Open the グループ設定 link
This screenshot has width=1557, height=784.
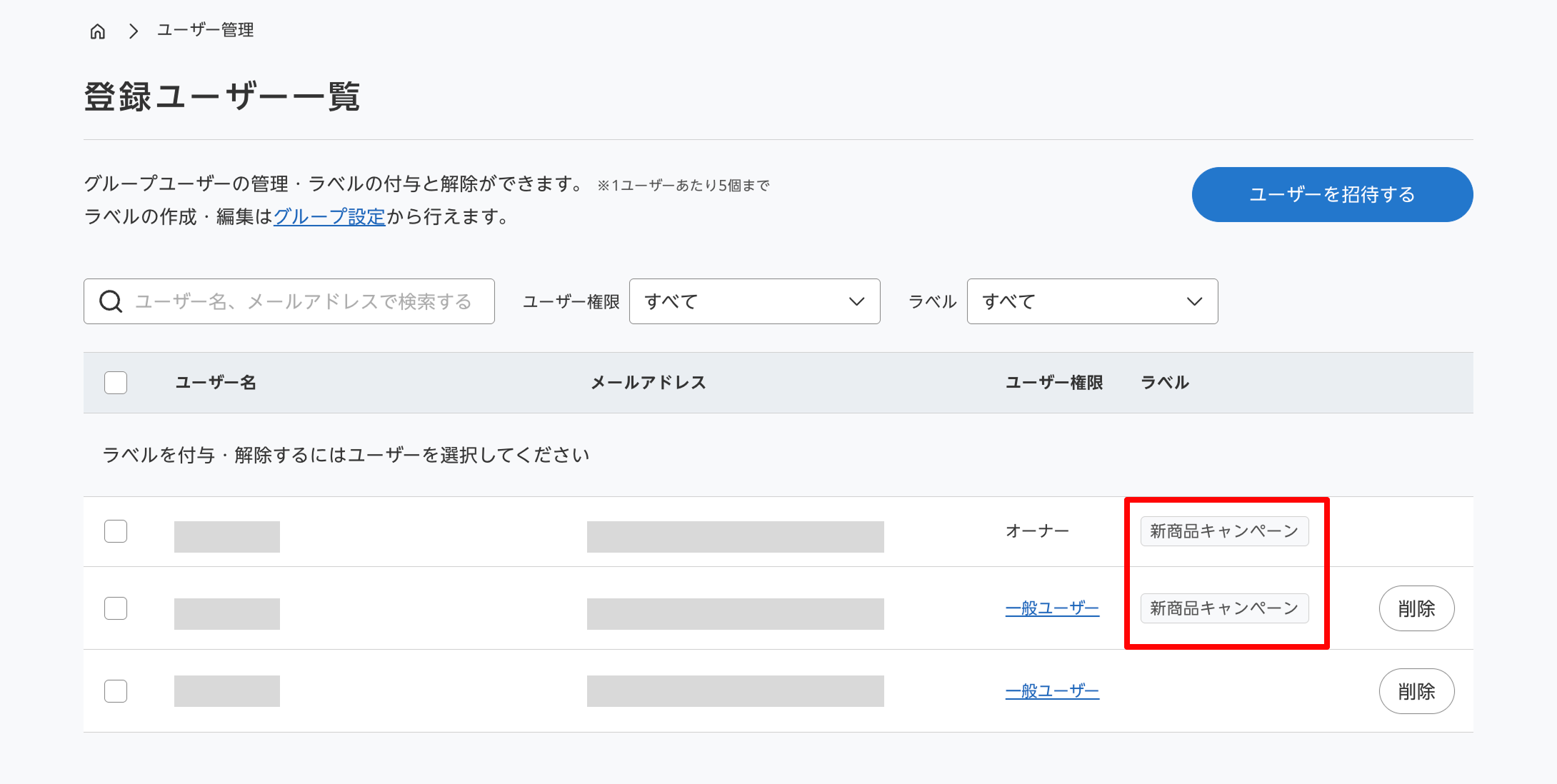[x=329, y=216]
